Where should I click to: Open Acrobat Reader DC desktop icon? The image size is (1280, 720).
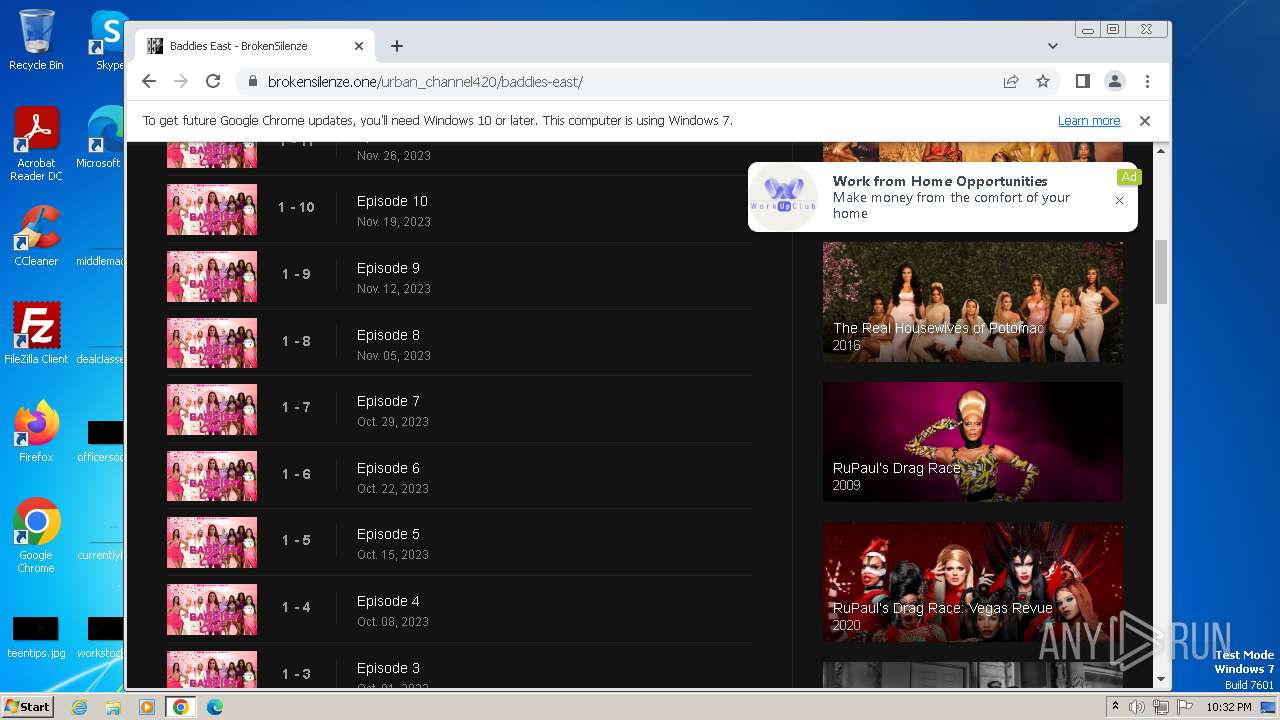[36, 145]
